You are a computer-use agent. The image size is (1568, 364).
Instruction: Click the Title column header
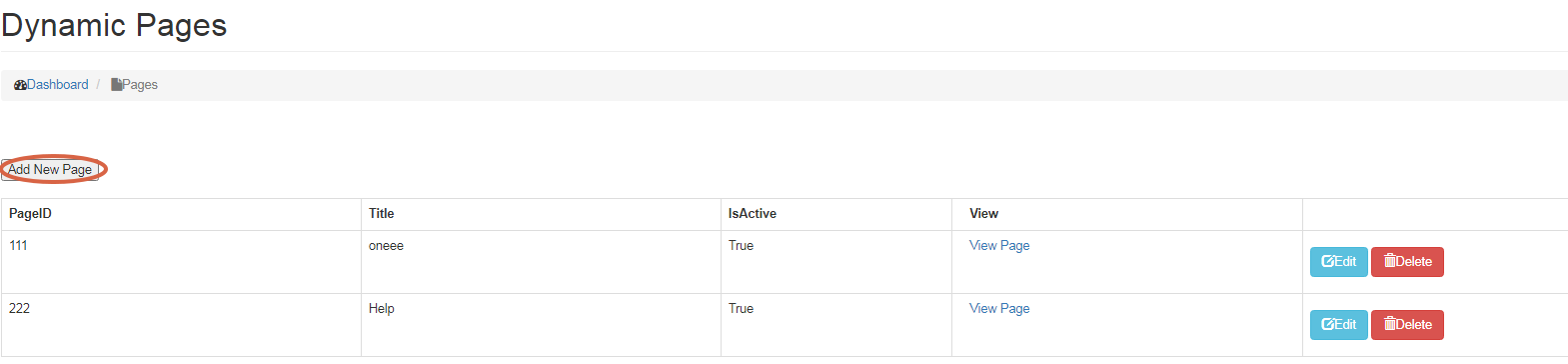[x=382, y=213]
